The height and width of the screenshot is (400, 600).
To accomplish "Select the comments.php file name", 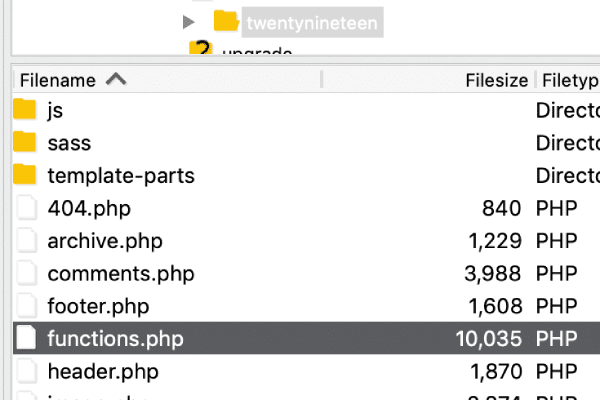I will click(121, 274).
